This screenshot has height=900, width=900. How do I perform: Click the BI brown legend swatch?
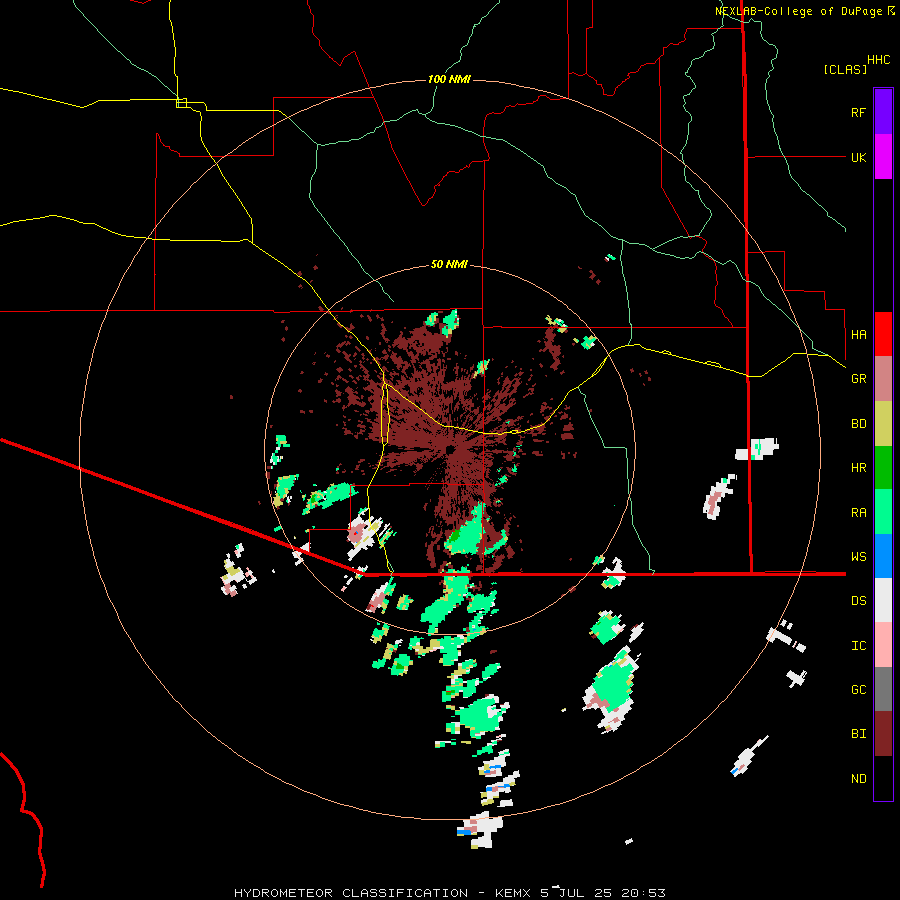click(883, 734)
